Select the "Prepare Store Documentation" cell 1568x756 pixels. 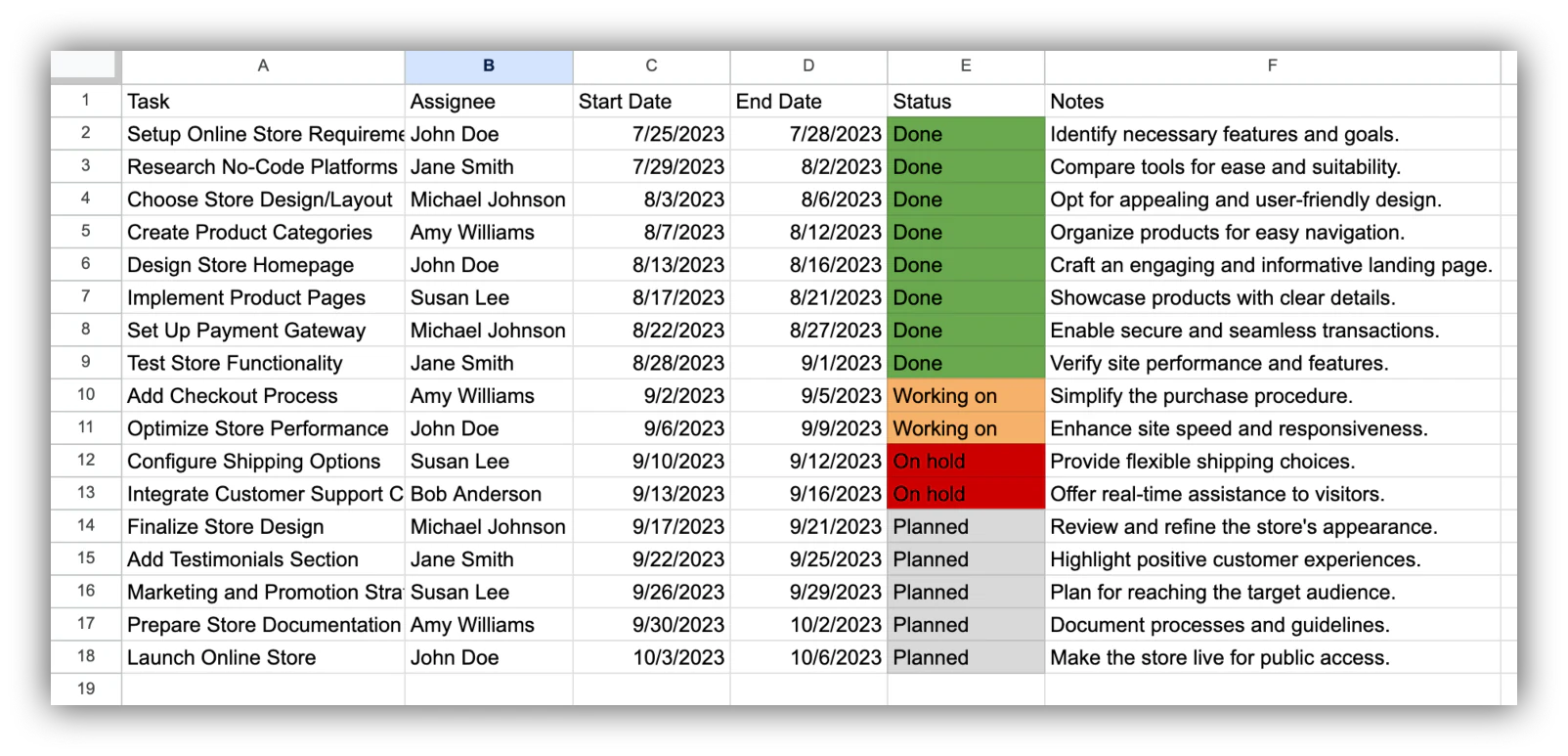tap(263, 625)
